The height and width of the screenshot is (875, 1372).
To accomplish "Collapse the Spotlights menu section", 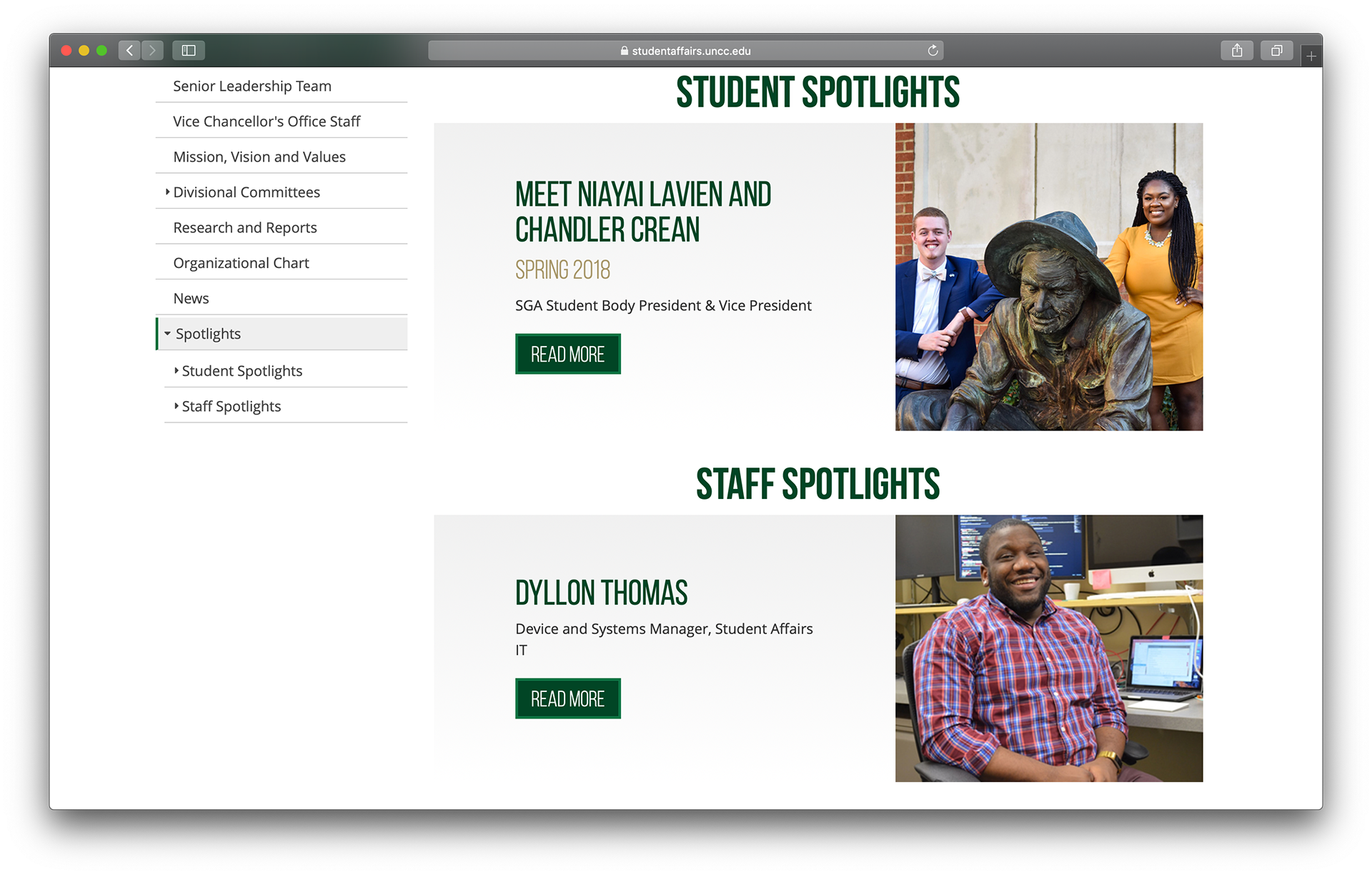I will 167,334.
